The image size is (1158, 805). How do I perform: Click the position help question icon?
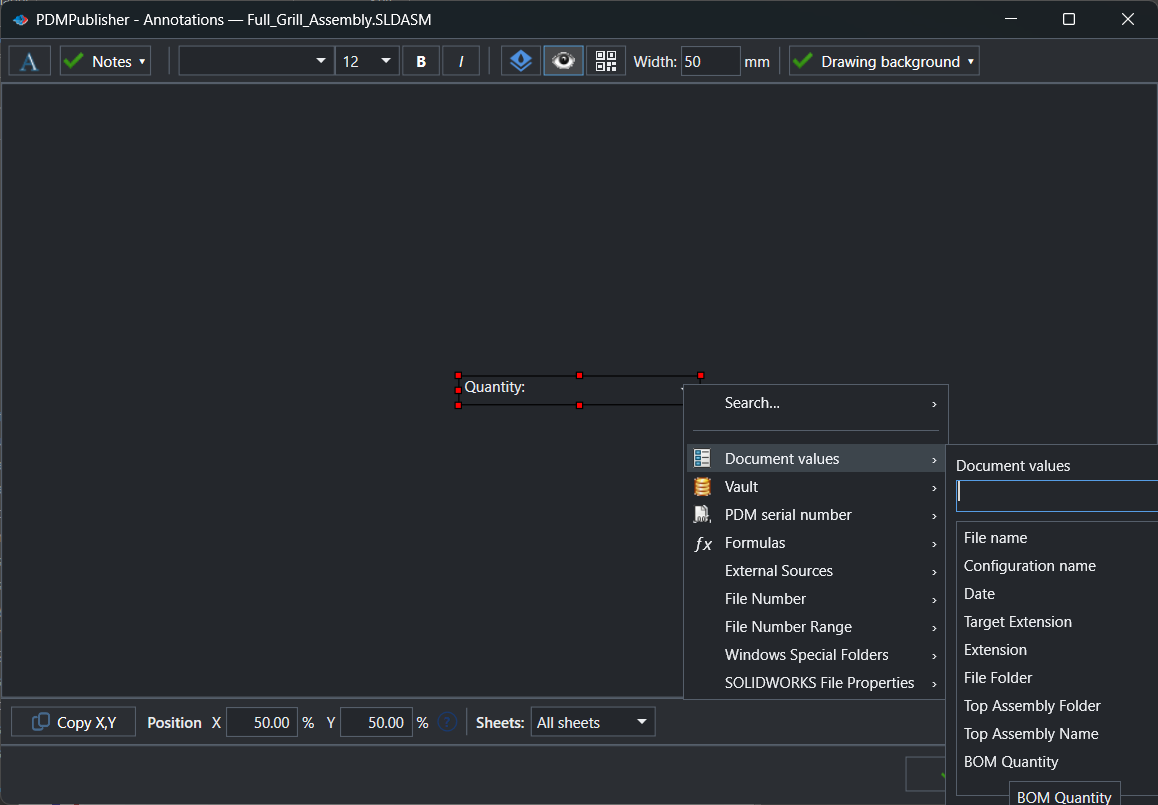[448, 722]
